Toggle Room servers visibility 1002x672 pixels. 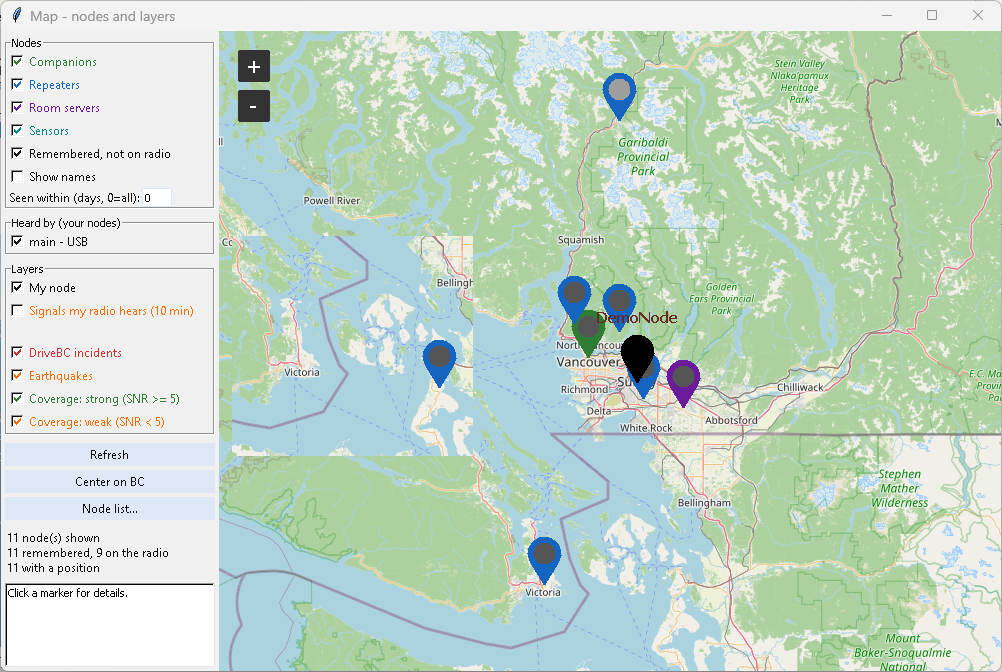(x=17, y=107)
